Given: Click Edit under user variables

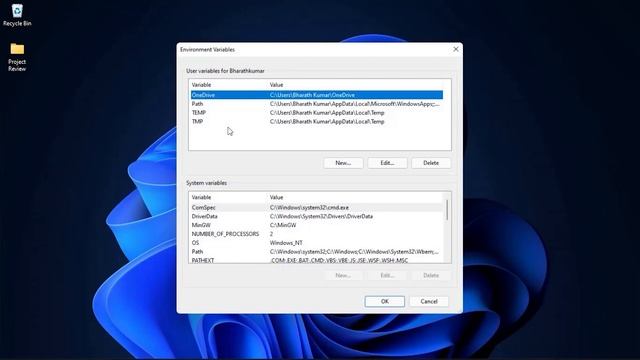Looking at the screenshot, I should point(387,163).
